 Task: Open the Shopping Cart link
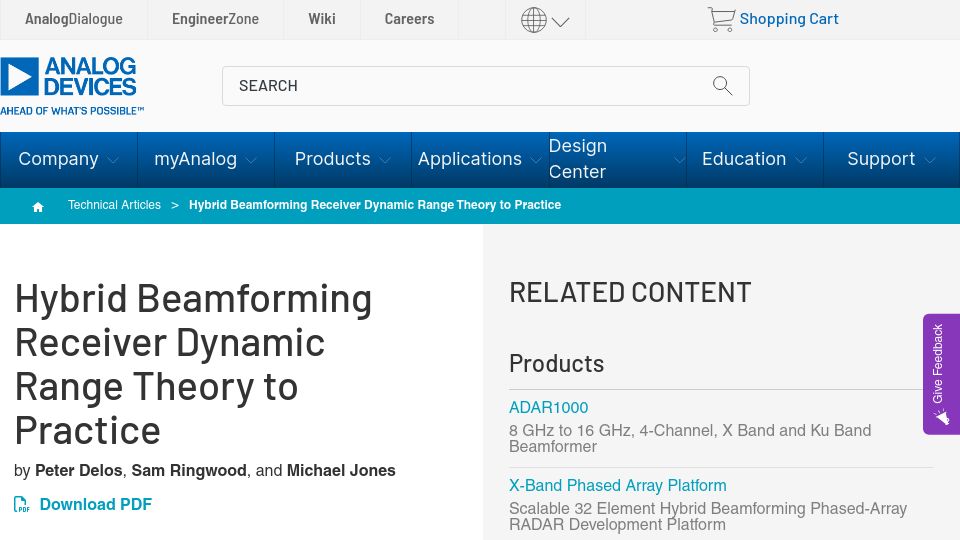tap(789, 19)
